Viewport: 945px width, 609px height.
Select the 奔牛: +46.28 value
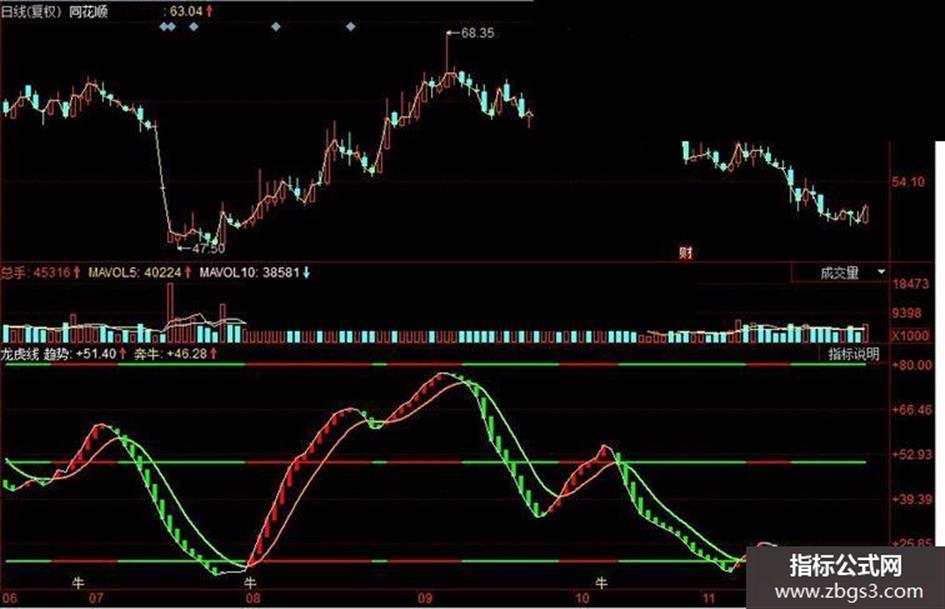click(175, 354)
